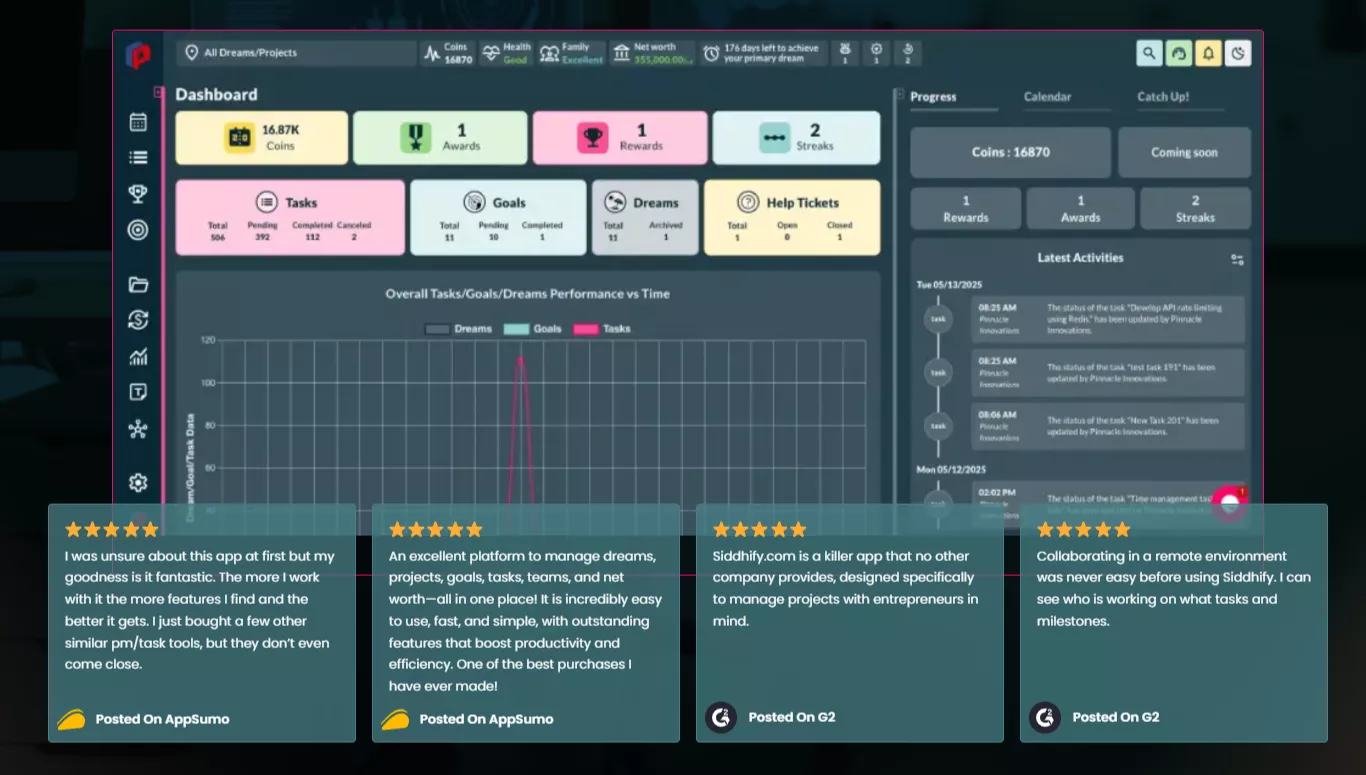Open the calendar icon in the left sidebar
The width and height of the screenshot is (1366, 775).
(x=138, y=122)
